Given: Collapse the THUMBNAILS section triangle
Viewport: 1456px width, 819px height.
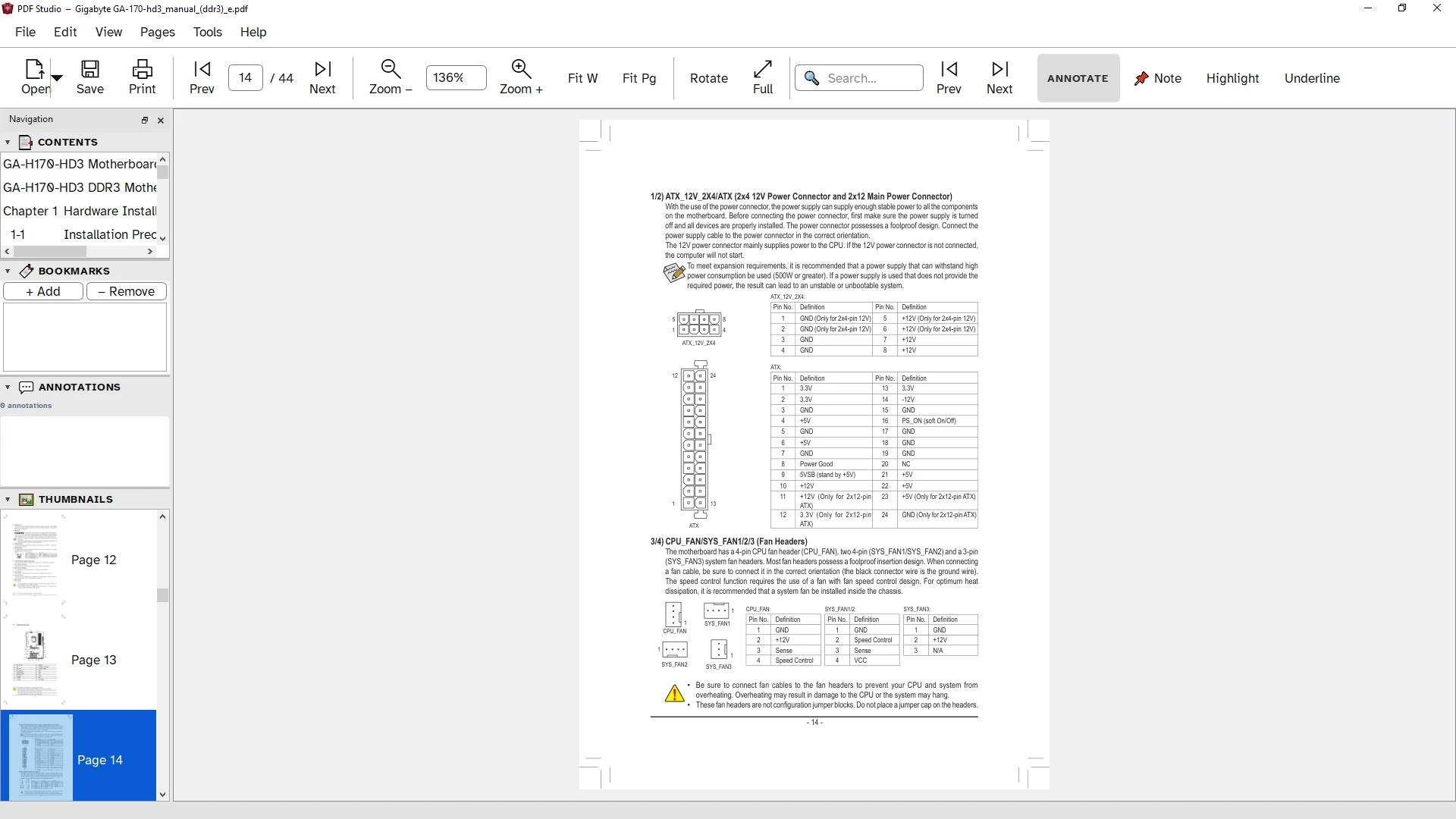Looking at the screenshot, I should click(x=8, y=499).
